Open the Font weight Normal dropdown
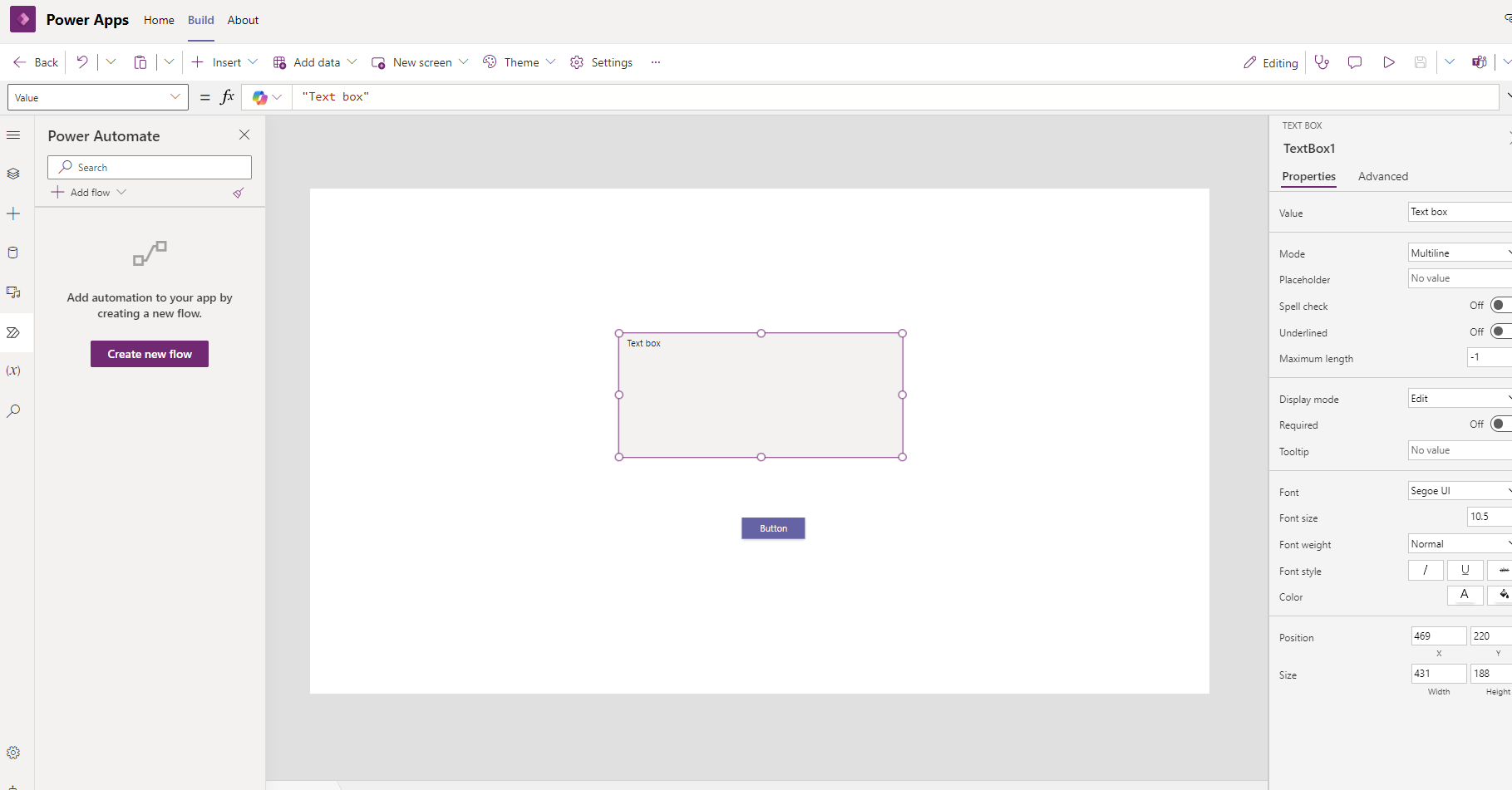The height and width of the screenshot is (790, 1512). [x=1460, y=543]
